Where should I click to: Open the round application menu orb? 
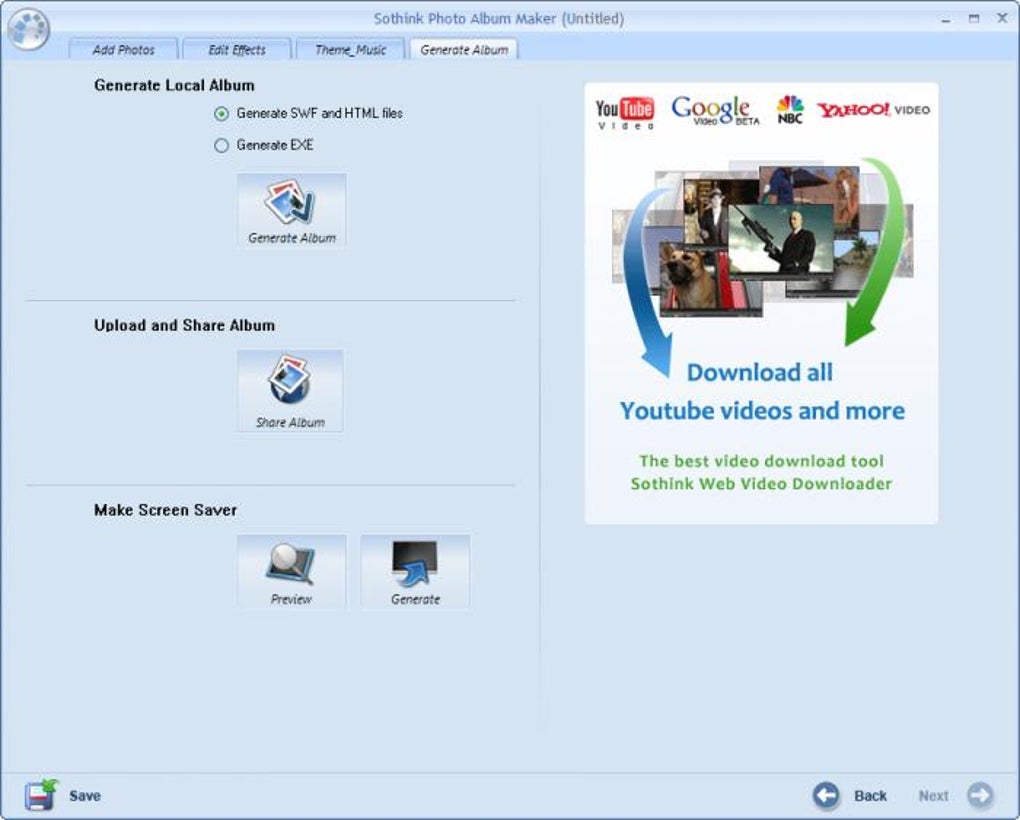point(28,28)
